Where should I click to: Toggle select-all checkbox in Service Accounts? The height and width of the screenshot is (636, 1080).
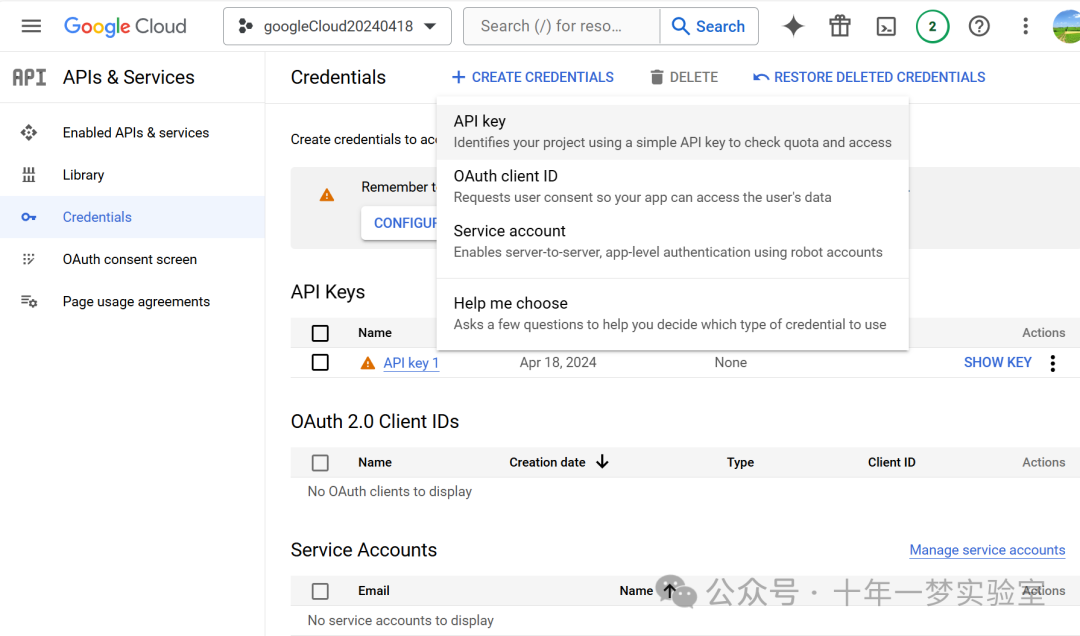pyautogui.click(x=320, y=591)
